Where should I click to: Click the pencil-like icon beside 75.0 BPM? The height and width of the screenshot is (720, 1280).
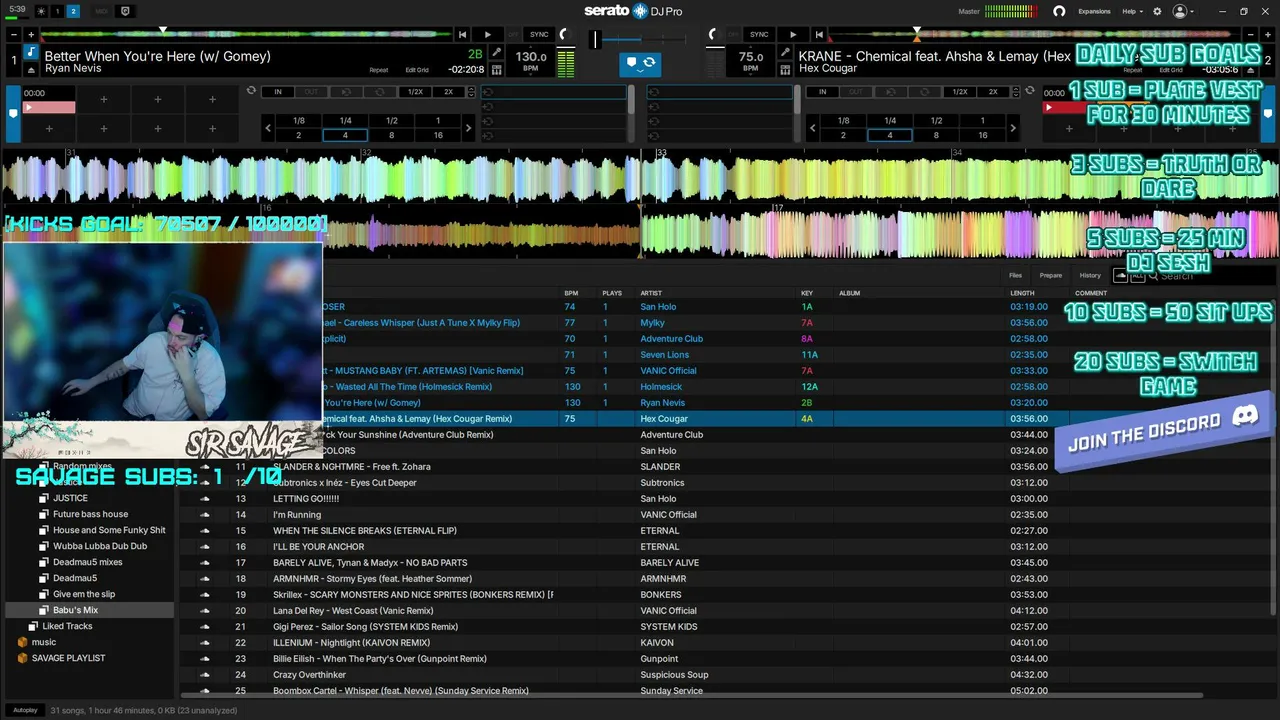786,53
